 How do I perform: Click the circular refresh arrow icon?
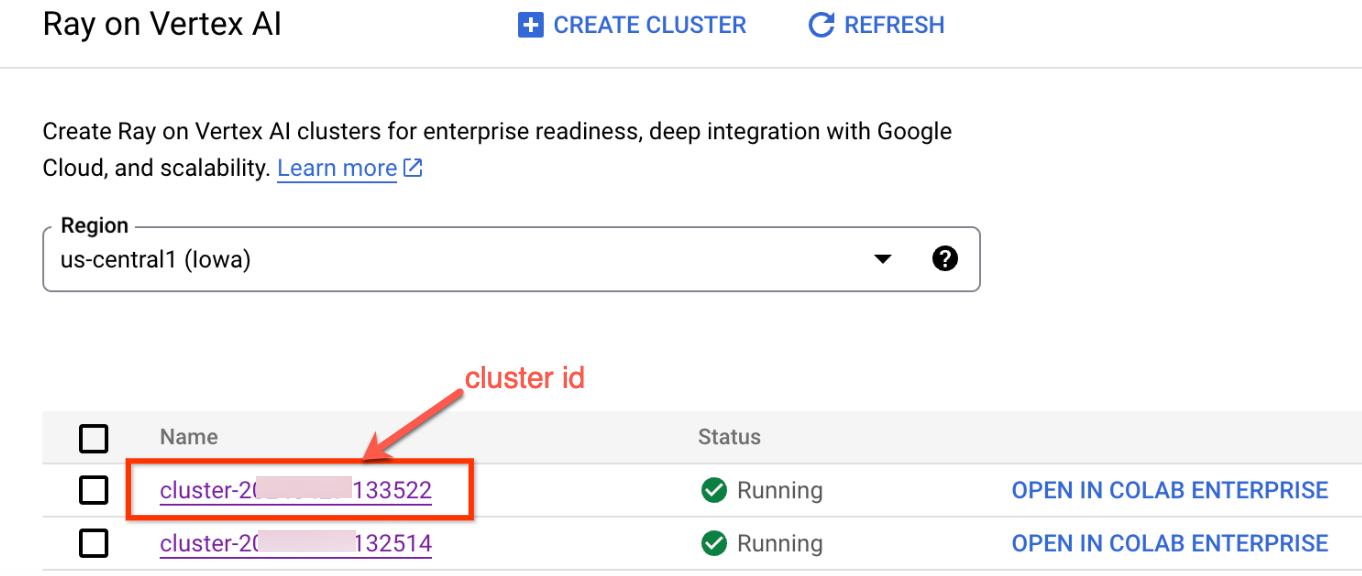pos(821,25)
